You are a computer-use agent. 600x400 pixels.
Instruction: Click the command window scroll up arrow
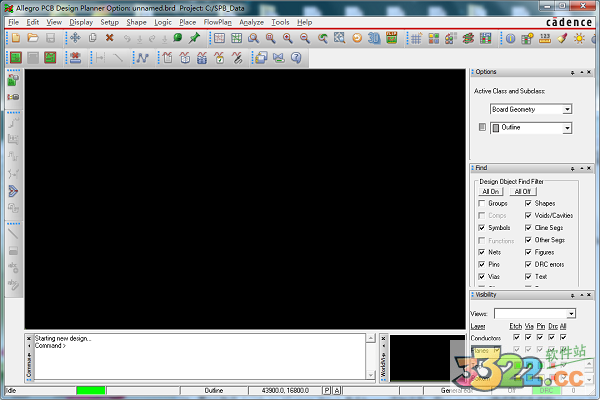coord(370,338)
